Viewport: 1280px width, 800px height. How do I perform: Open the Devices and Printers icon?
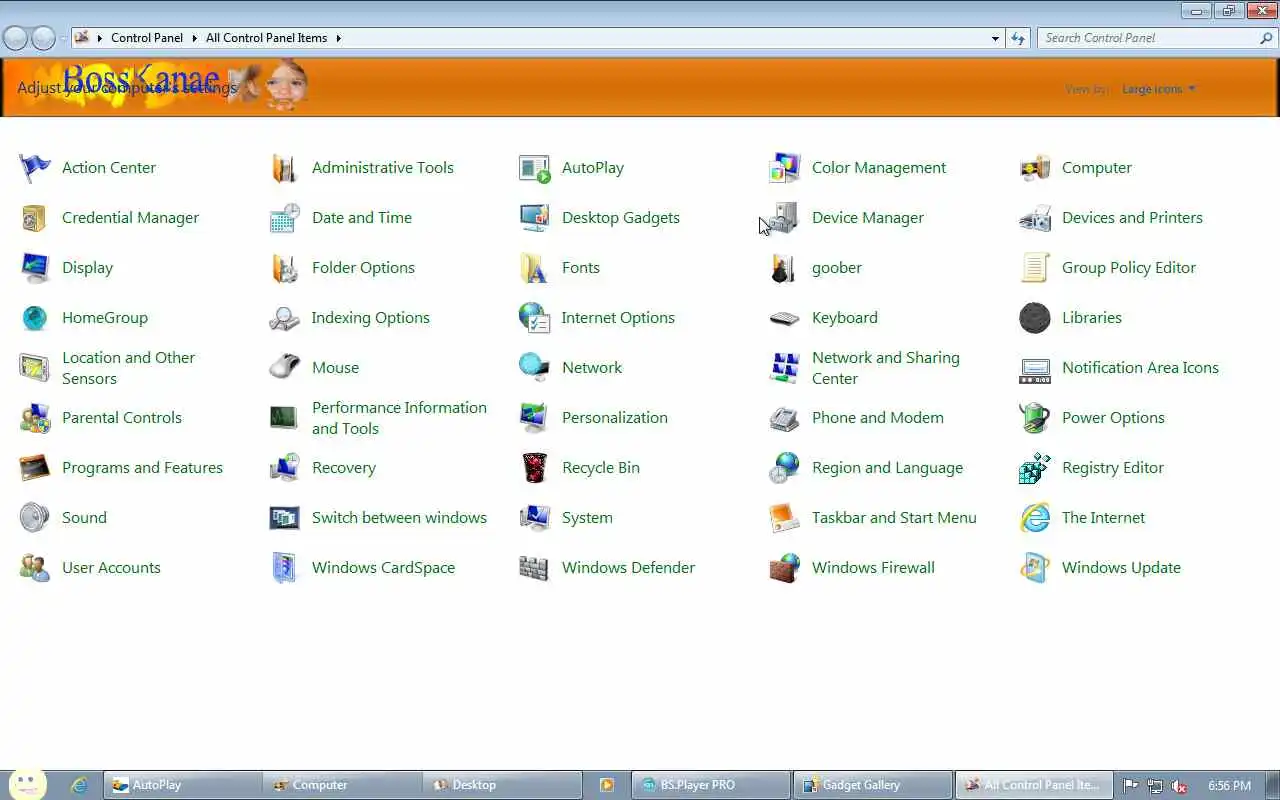pos(1035,218)
